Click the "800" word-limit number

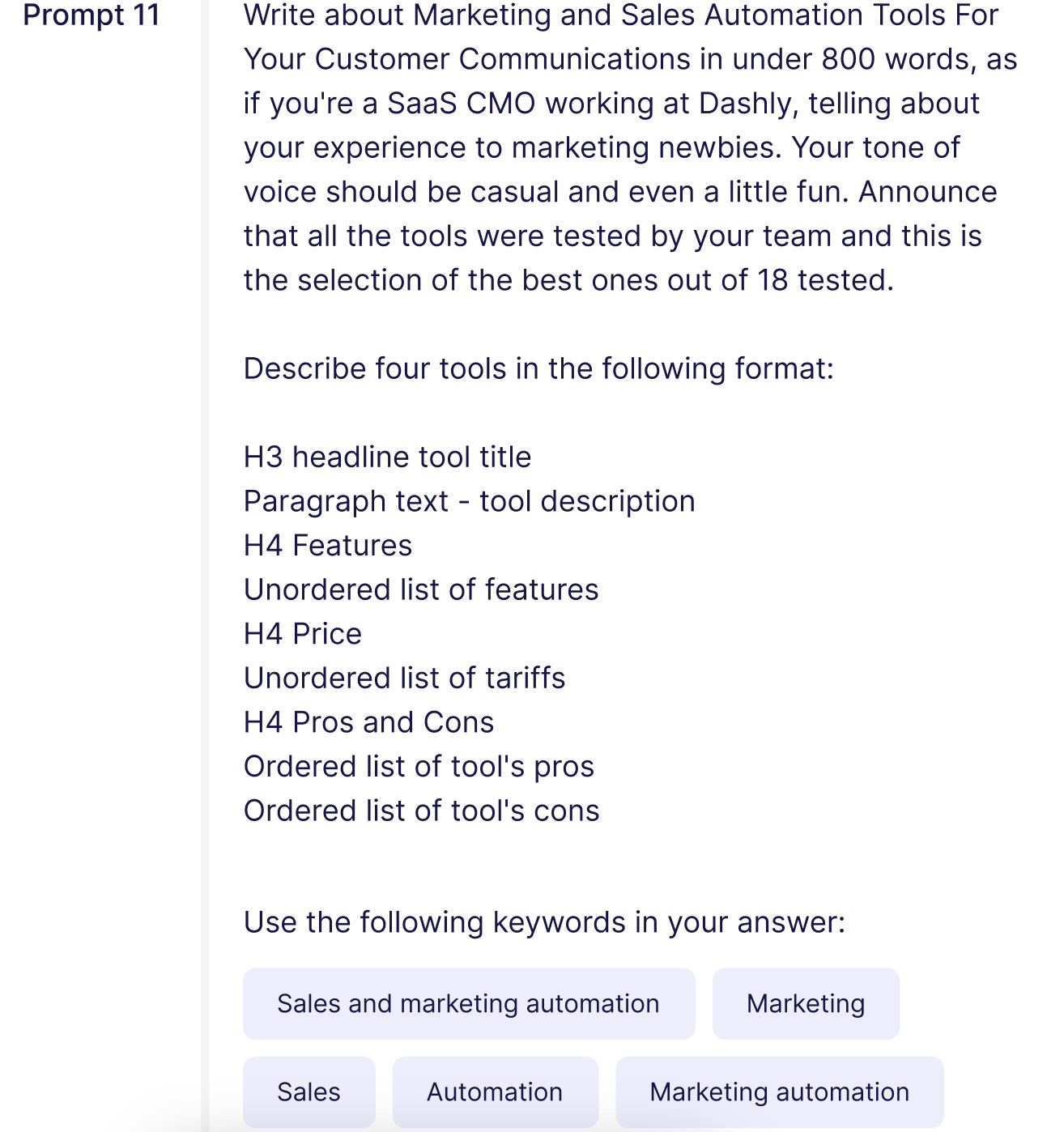(848, 60)
